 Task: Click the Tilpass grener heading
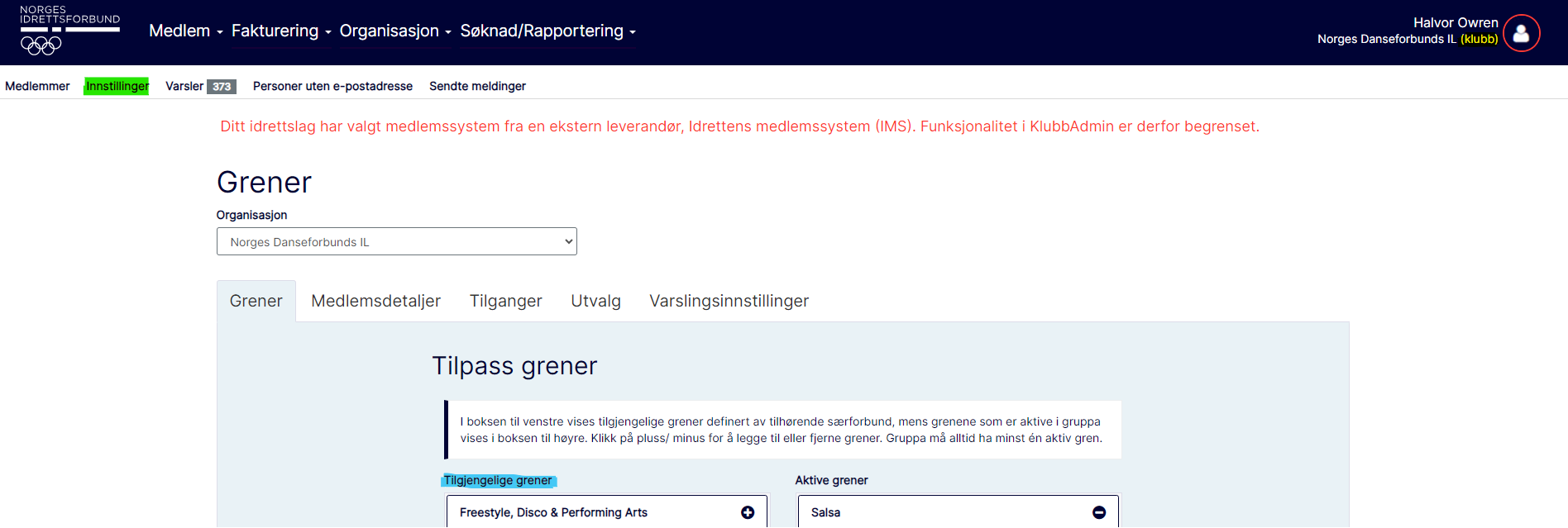pyautogui.click(x=514, y=365)
